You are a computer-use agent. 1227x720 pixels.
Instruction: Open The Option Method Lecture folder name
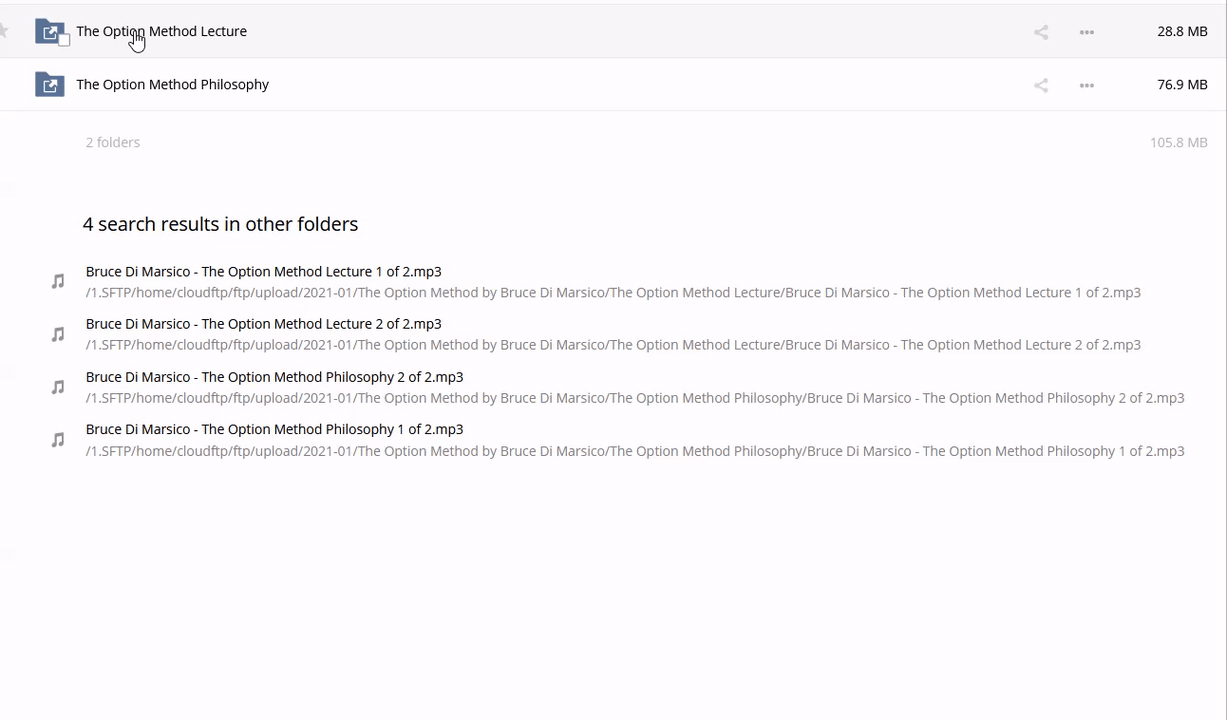click(x=161, y=31)
